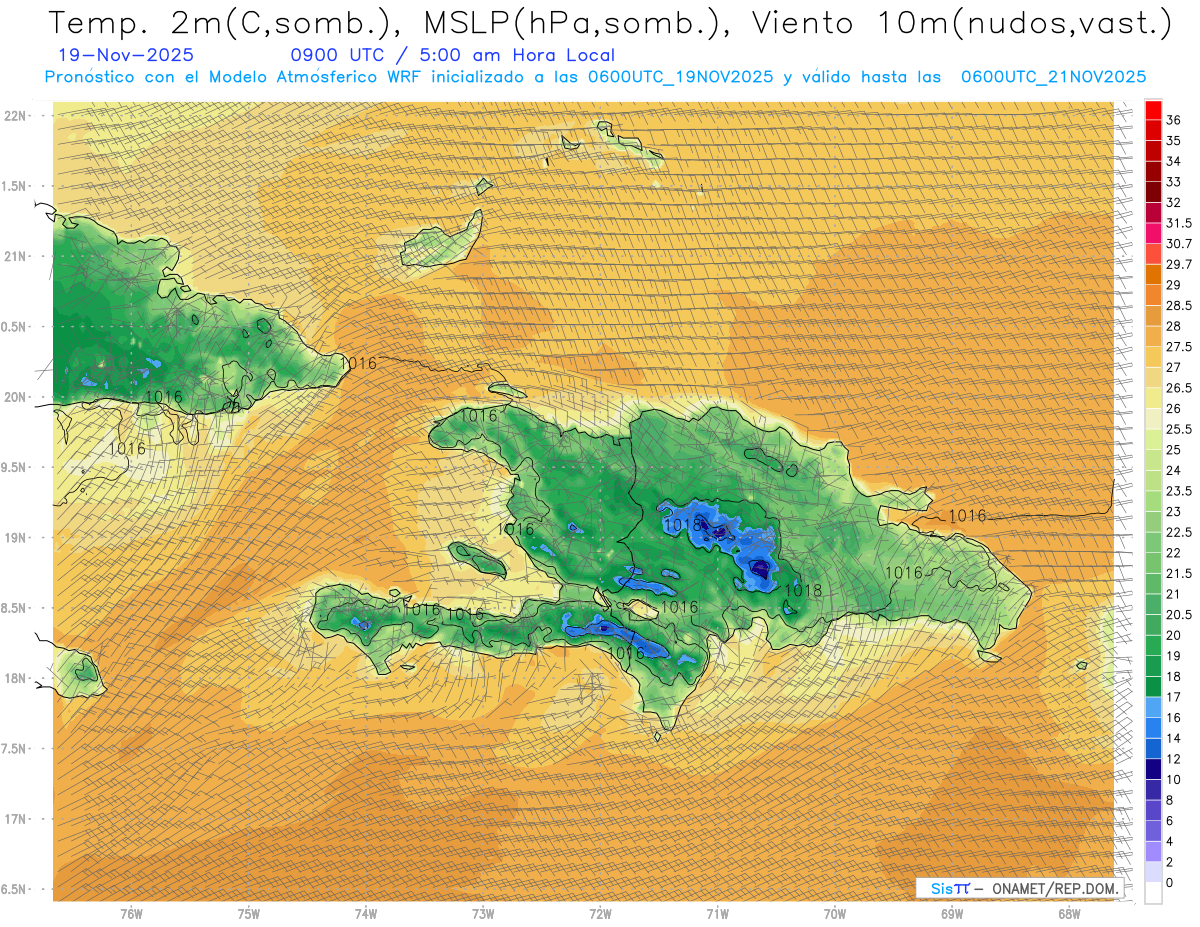Click the '29' color bar label
This screenshot has height=927, width=1200.
(1173, 285)
